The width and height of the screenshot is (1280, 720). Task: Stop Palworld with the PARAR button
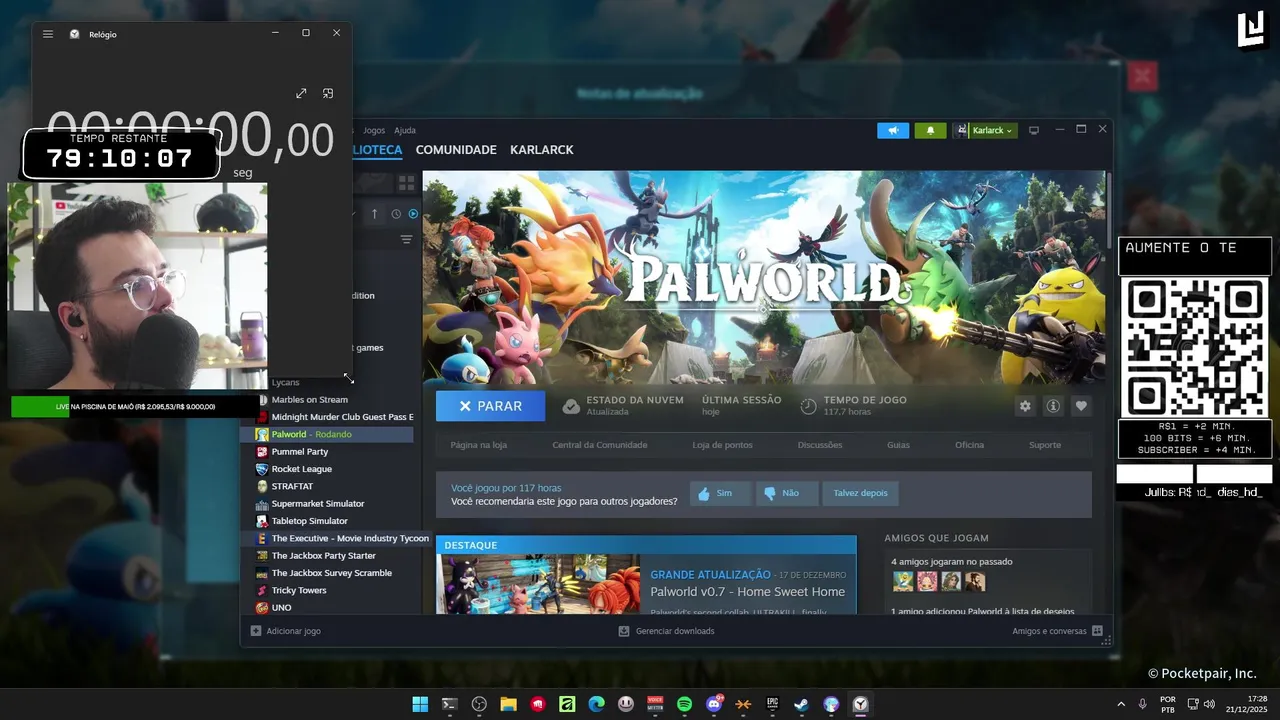click(490, 406)
